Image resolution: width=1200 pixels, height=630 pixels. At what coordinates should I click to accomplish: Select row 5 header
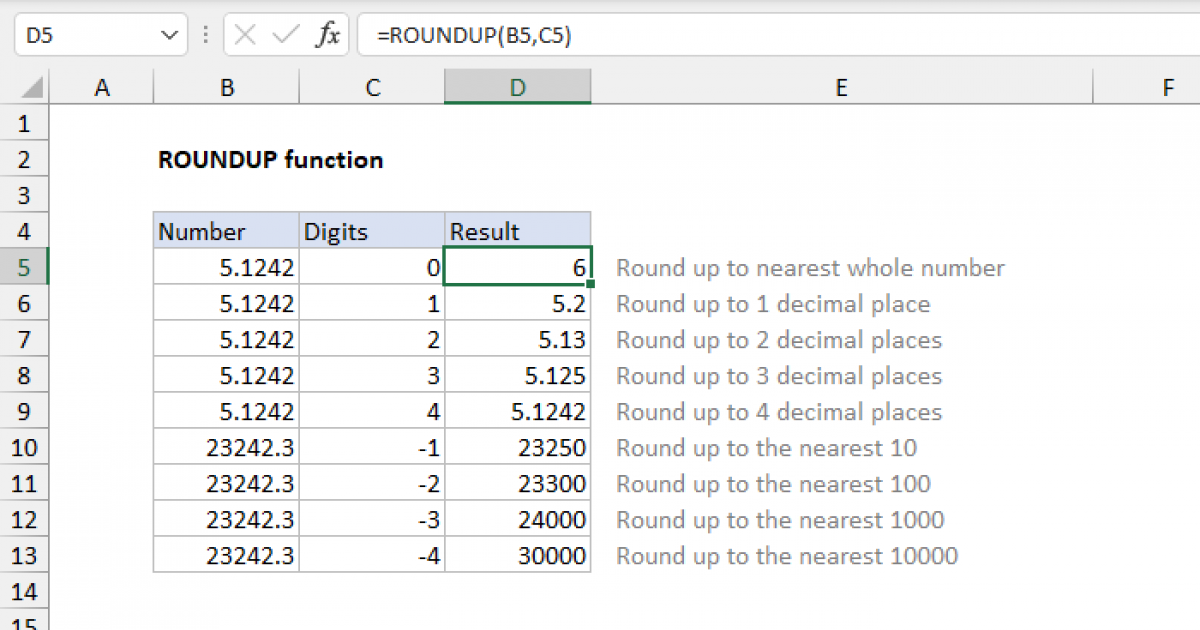(25, 268)
